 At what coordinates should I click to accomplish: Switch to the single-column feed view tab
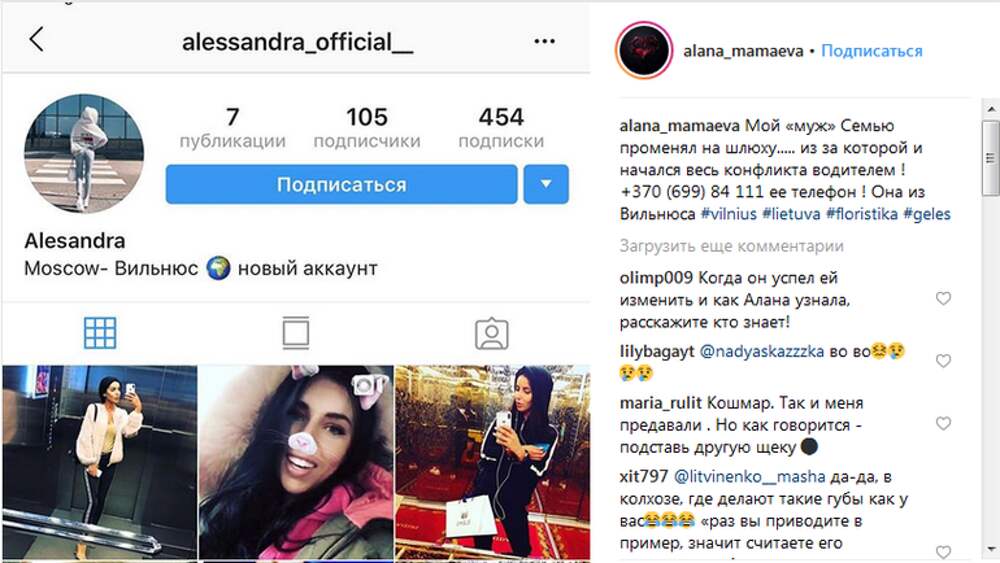click(296, 333)
